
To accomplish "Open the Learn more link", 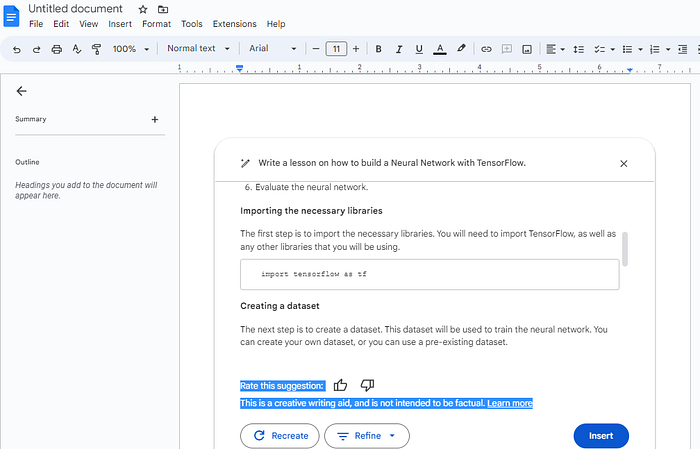I will pyautogui.click(x=510, y=403).
